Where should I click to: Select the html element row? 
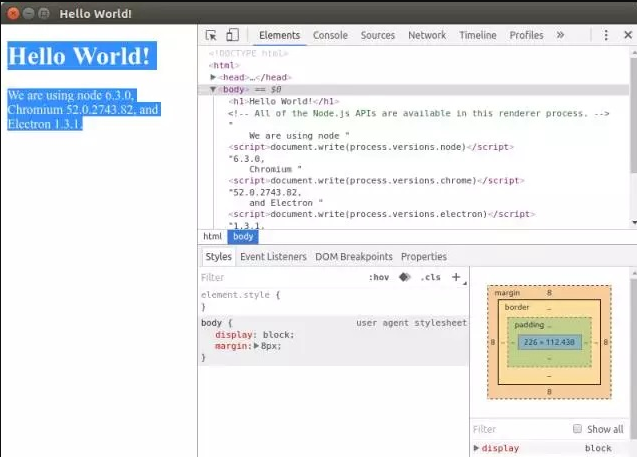[224, 65]
